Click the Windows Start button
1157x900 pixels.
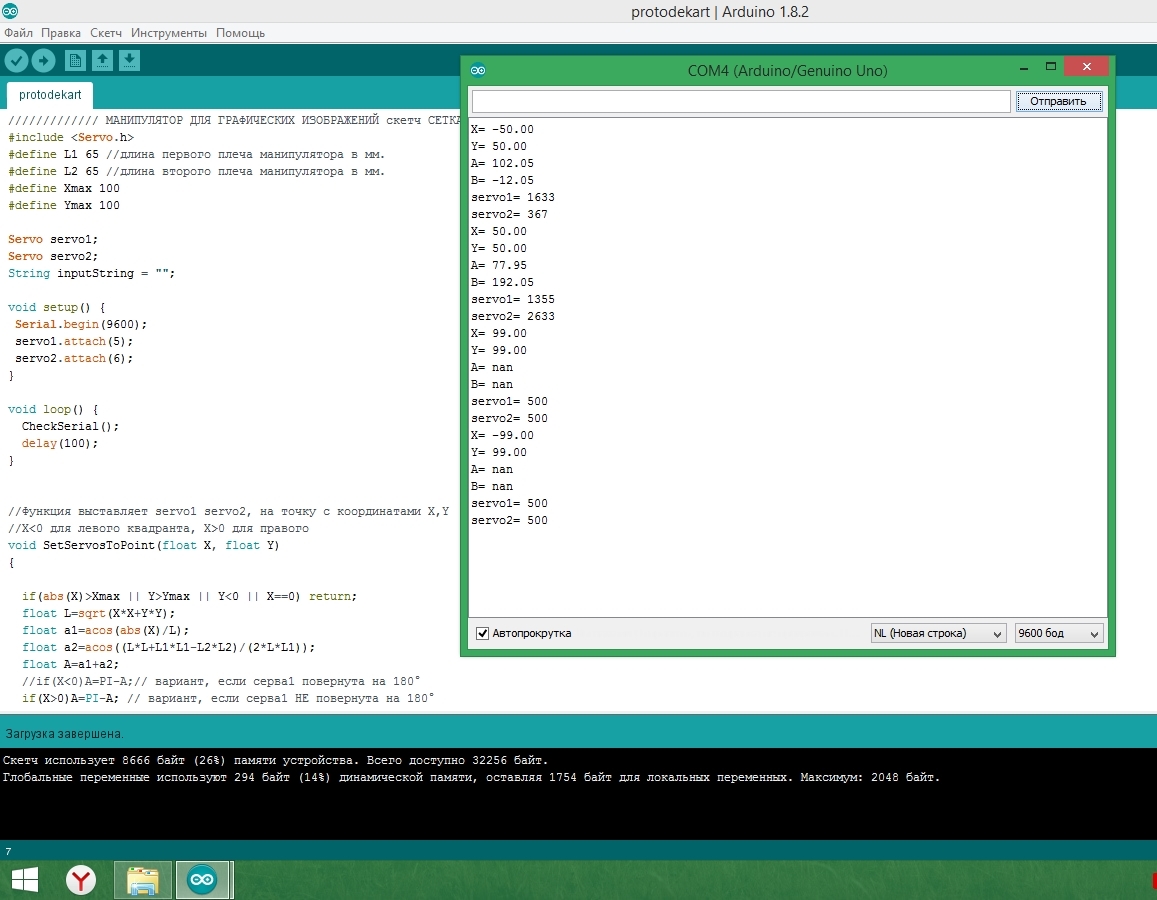(25, 880)
